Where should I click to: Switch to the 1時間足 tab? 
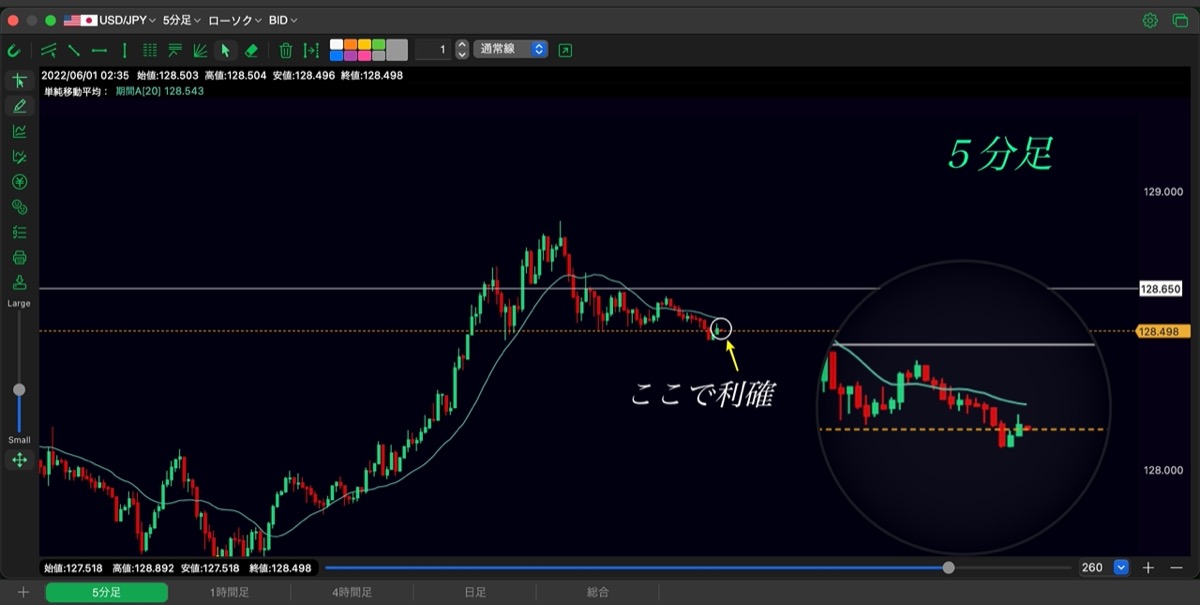click(x=229, y=593)
